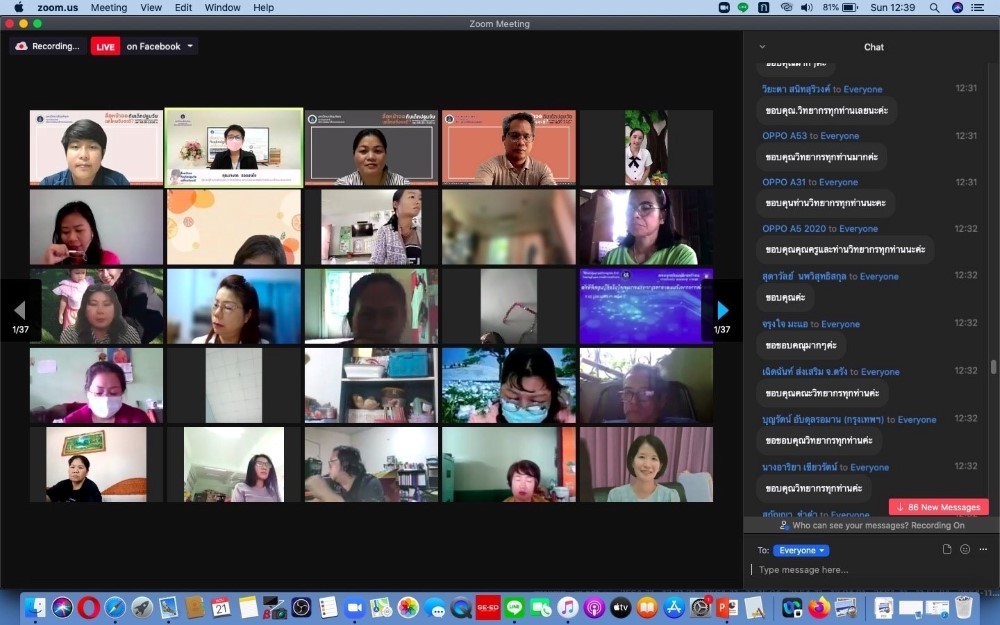The image size is (1000, 625).
Task: Select the green-highlighted active speaker video tile
Action: pos(234,147)
